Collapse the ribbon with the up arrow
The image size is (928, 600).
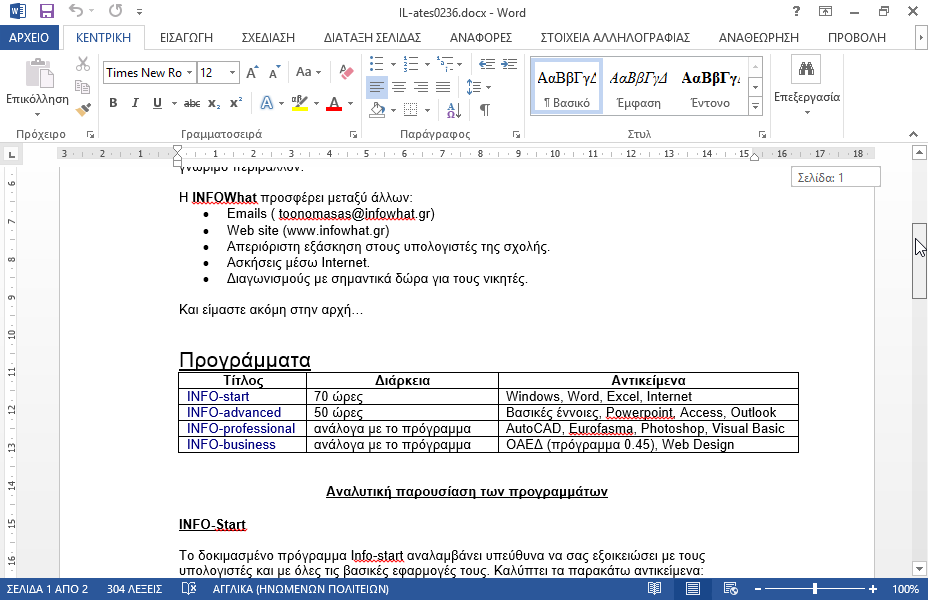[913, 134]
